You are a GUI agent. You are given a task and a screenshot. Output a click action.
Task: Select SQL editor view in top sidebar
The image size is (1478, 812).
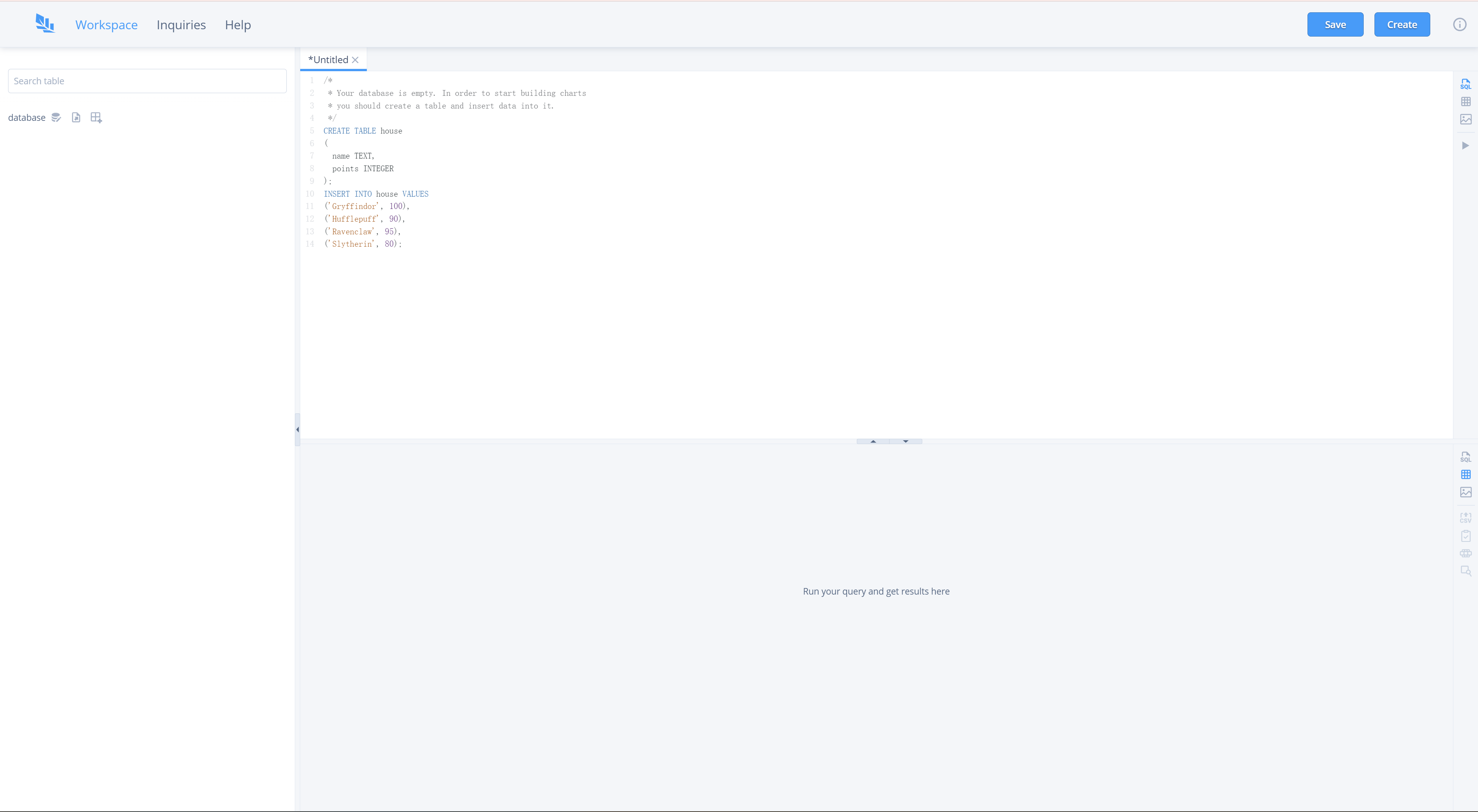point(1465,84)
